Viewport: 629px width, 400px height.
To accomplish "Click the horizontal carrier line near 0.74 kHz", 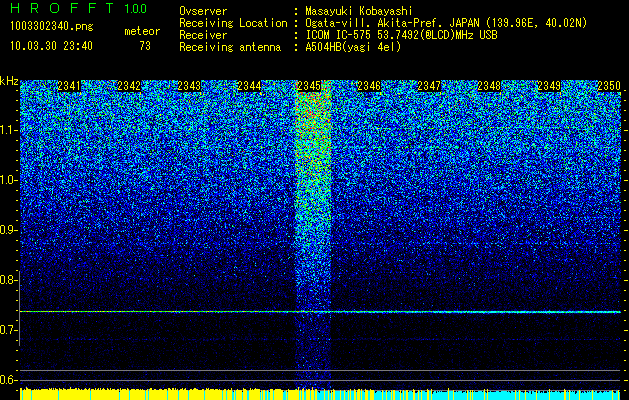I will pyautogui.click(x=320, y=311).
